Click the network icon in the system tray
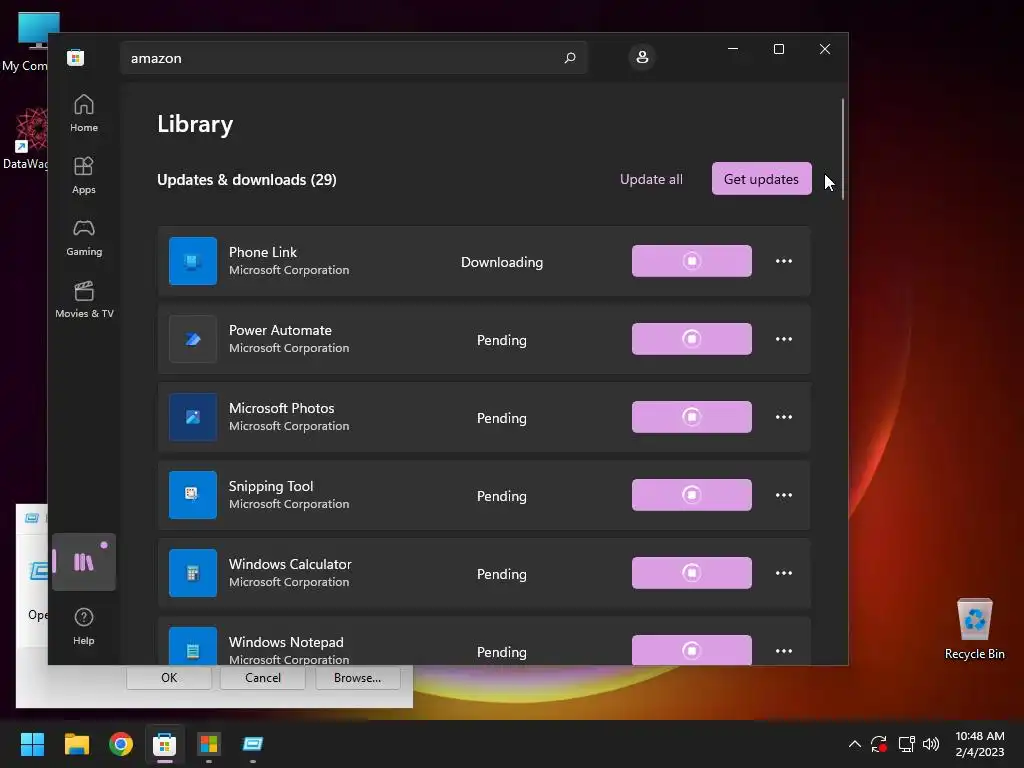 906,744
